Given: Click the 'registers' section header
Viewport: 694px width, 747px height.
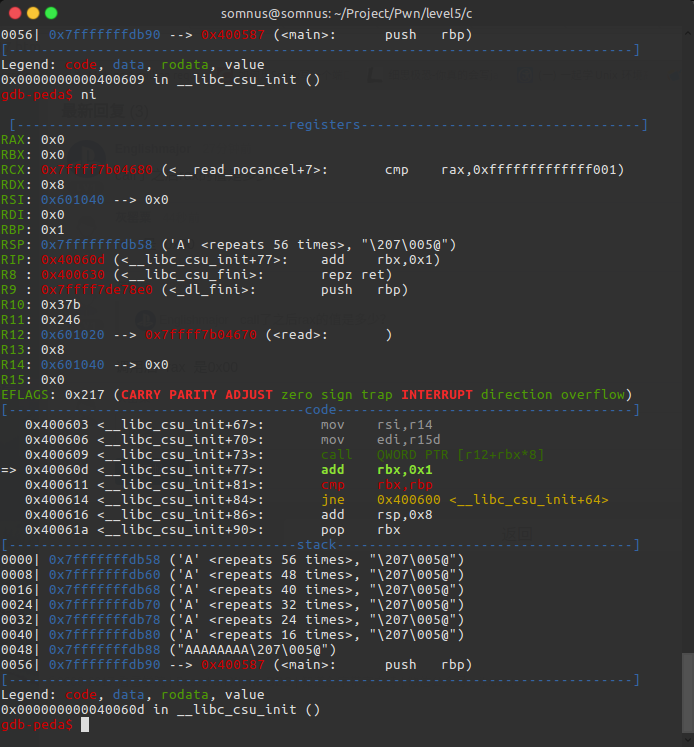Looking at the screenshot, I should 324,125.
